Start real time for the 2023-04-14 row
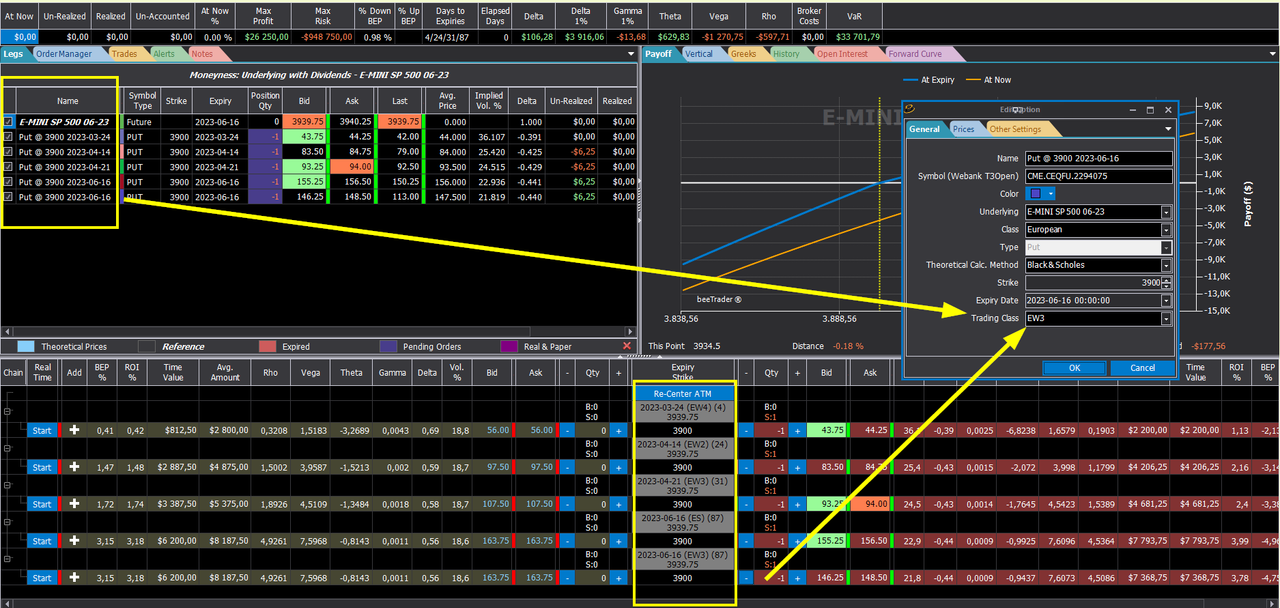The height and width of the screenshot is (608, 1280). tap(42, 467)
